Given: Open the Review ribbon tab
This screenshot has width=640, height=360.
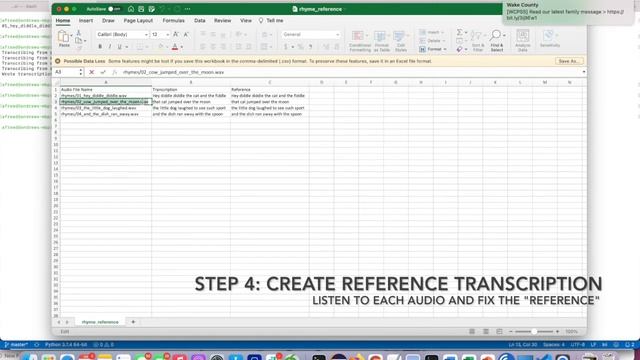Looking at the screenshot, I should pyautogui.click(x=222, y=20).
